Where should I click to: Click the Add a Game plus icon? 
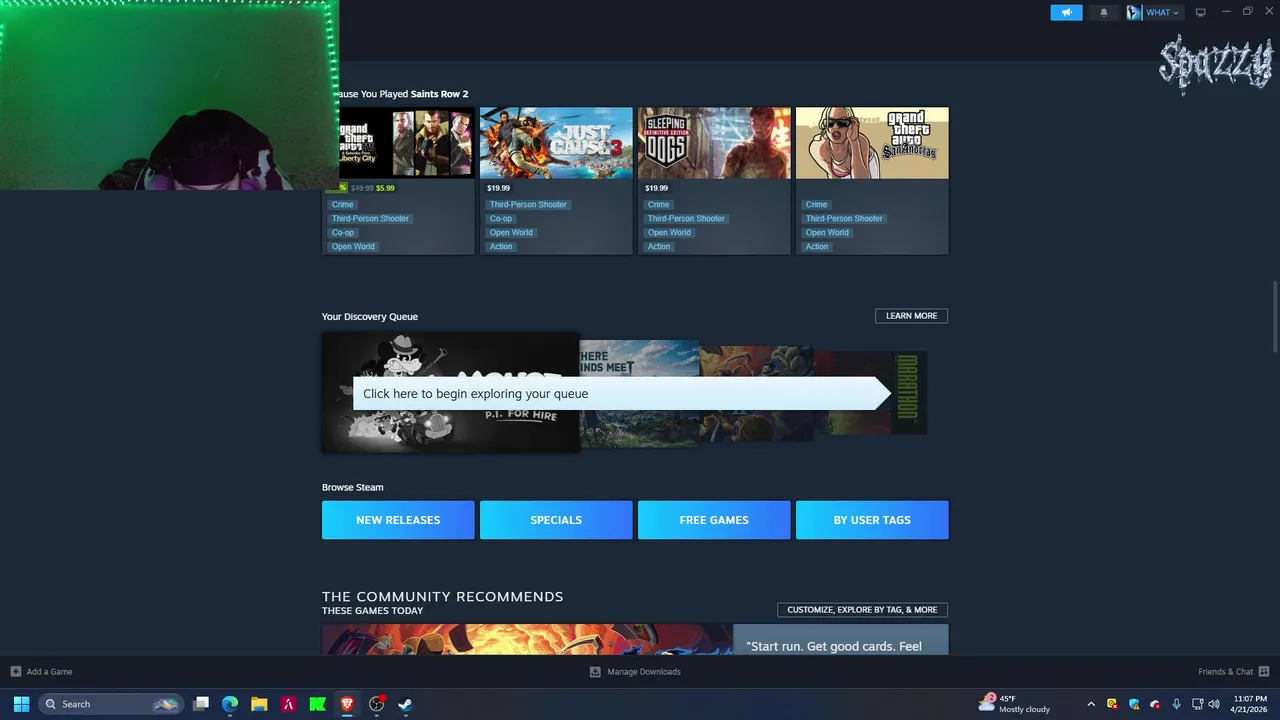click(15, 672)
